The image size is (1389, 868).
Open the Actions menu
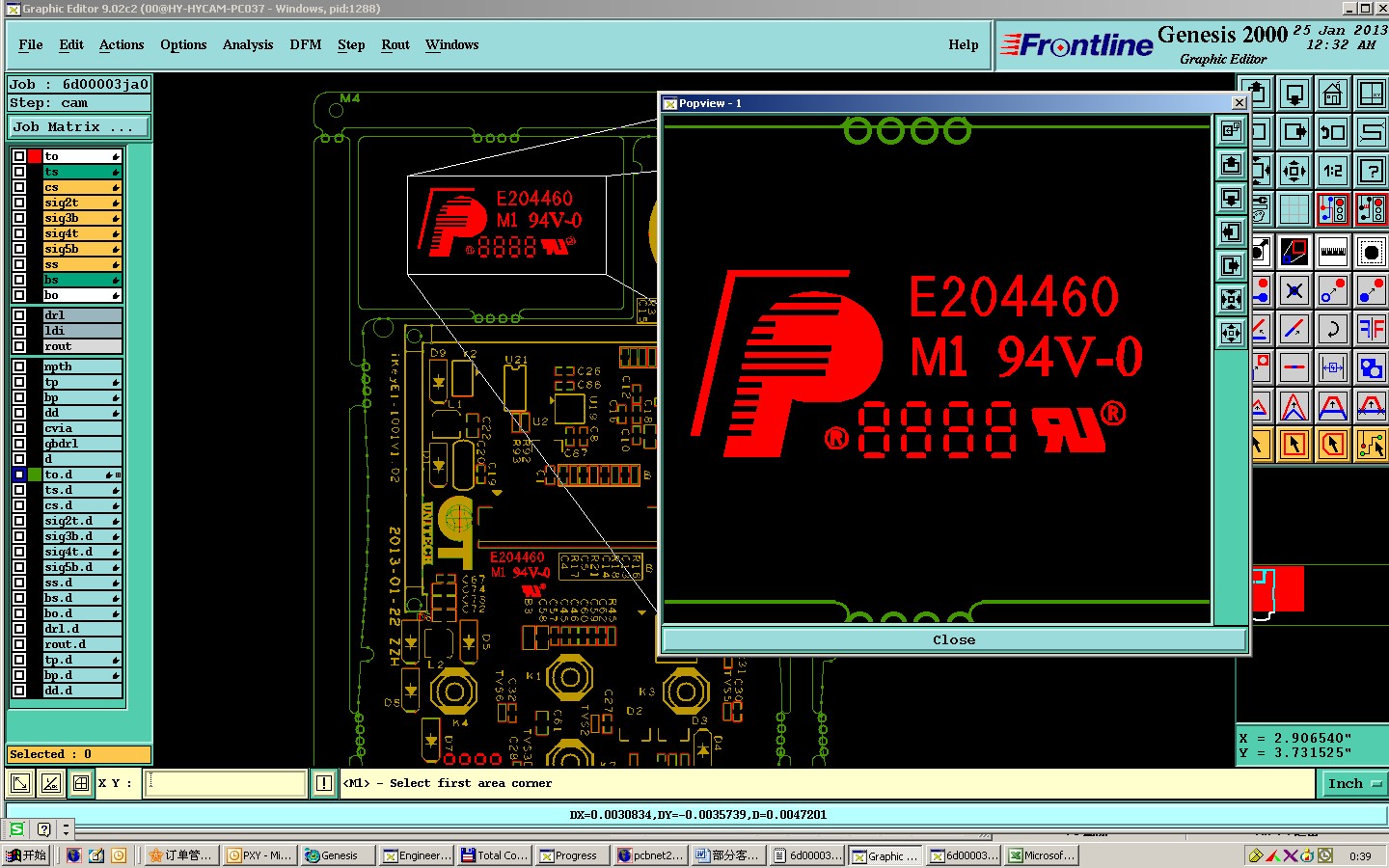[x=122, y=44]
